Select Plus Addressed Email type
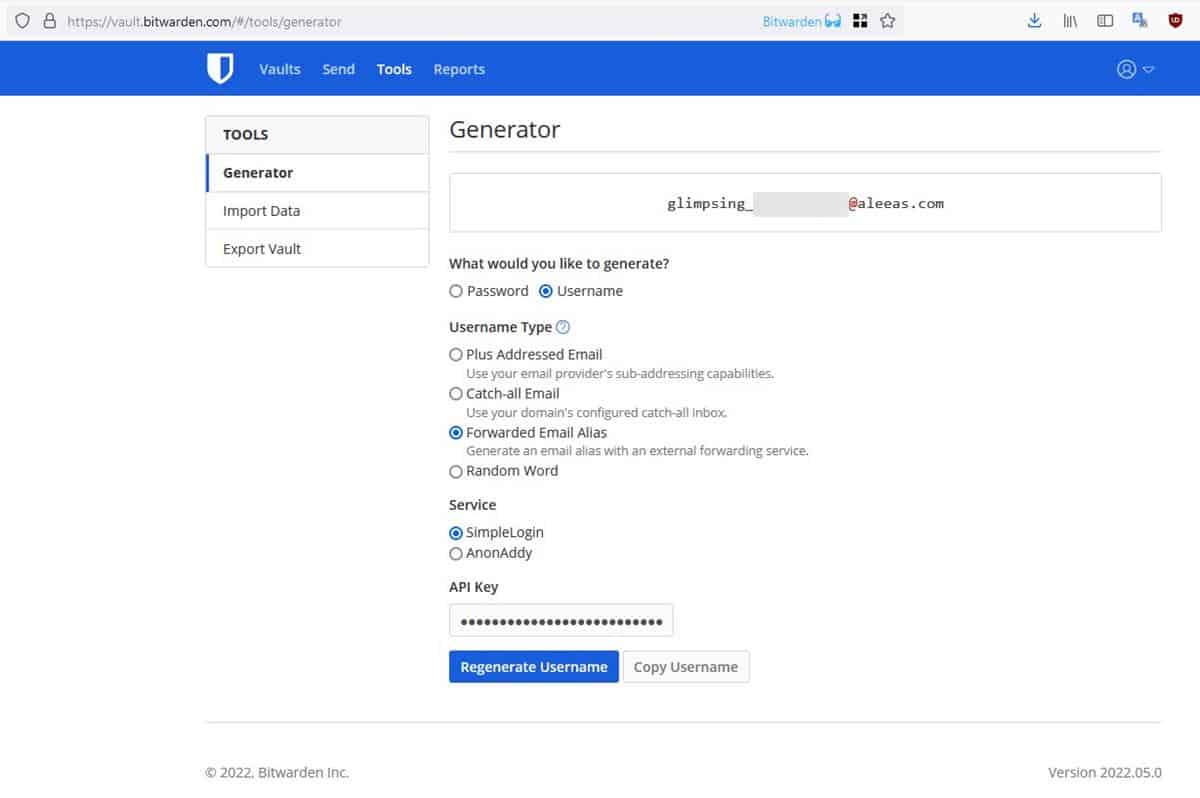Image resolution: width=1200 pixels, height=798 pixels. pyautogui.click(x=456, y=355)
